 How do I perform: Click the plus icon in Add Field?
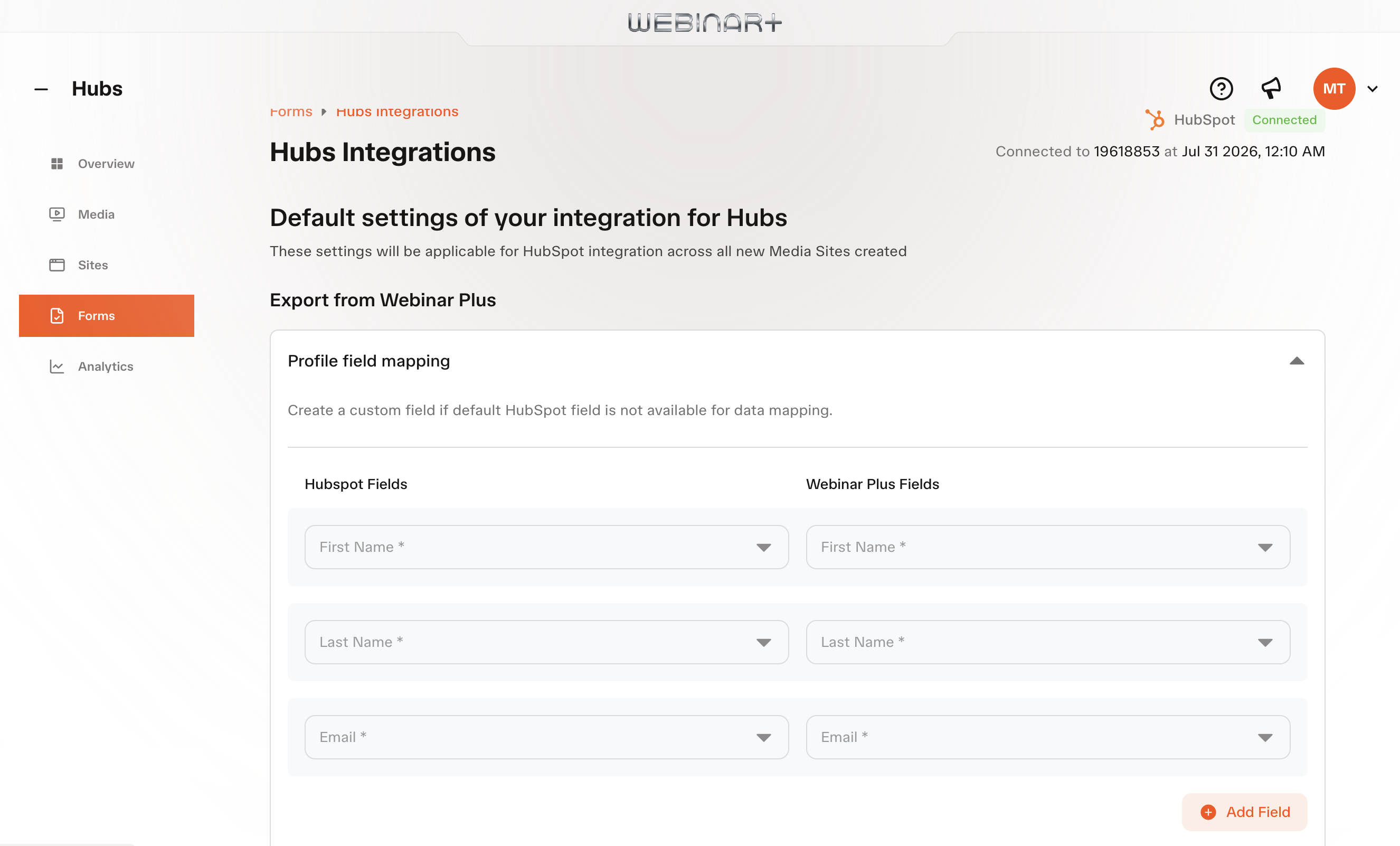tap(1208, 812)
